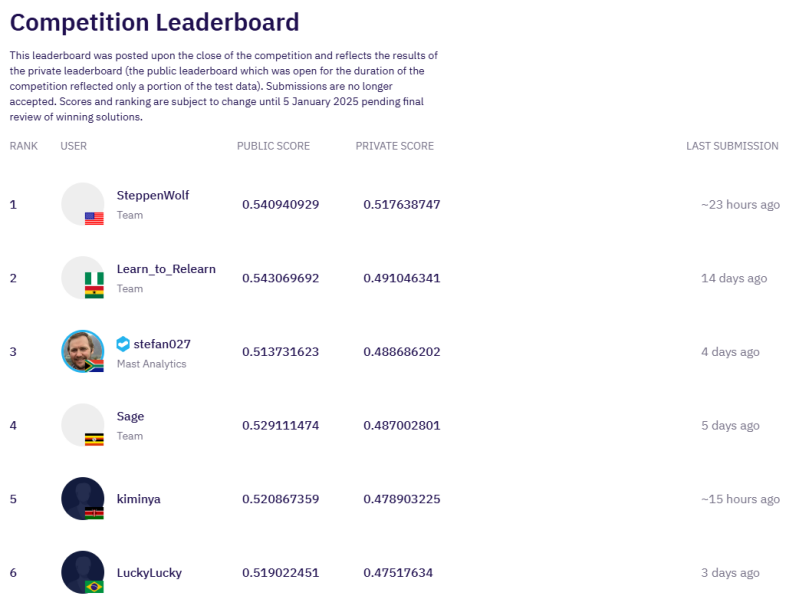Open stefan027's user profile name
Viewport: 799px width, 606px height.
click(162, 344)
